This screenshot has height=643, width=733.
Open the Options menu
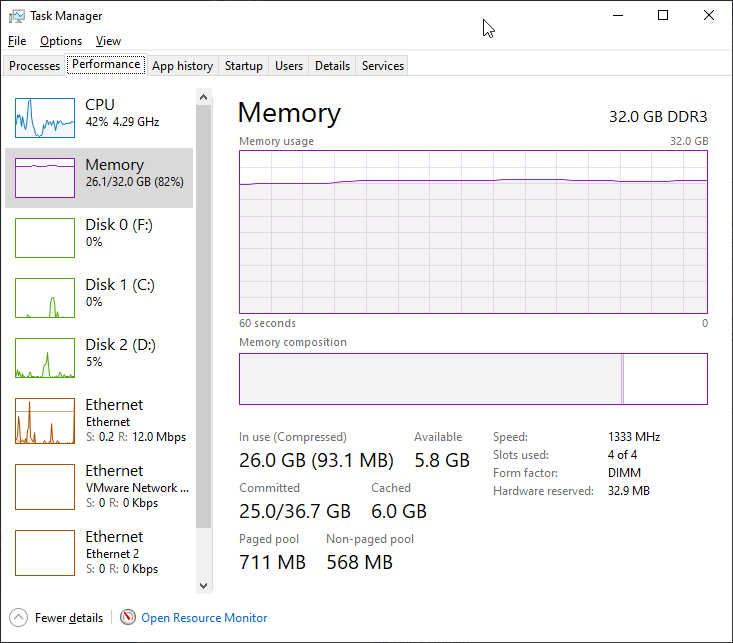click(61, 41)
